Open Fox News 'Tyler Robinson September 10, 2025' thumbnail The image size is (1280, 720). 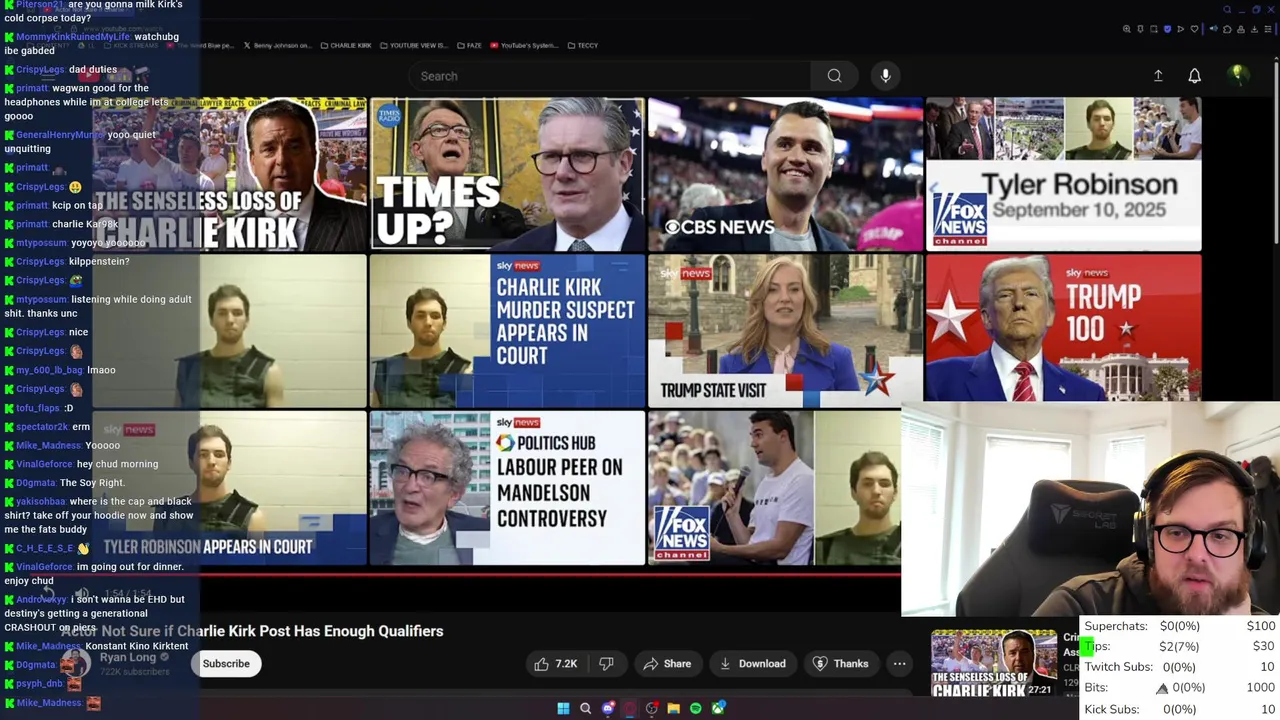[x=1063, y=174]
